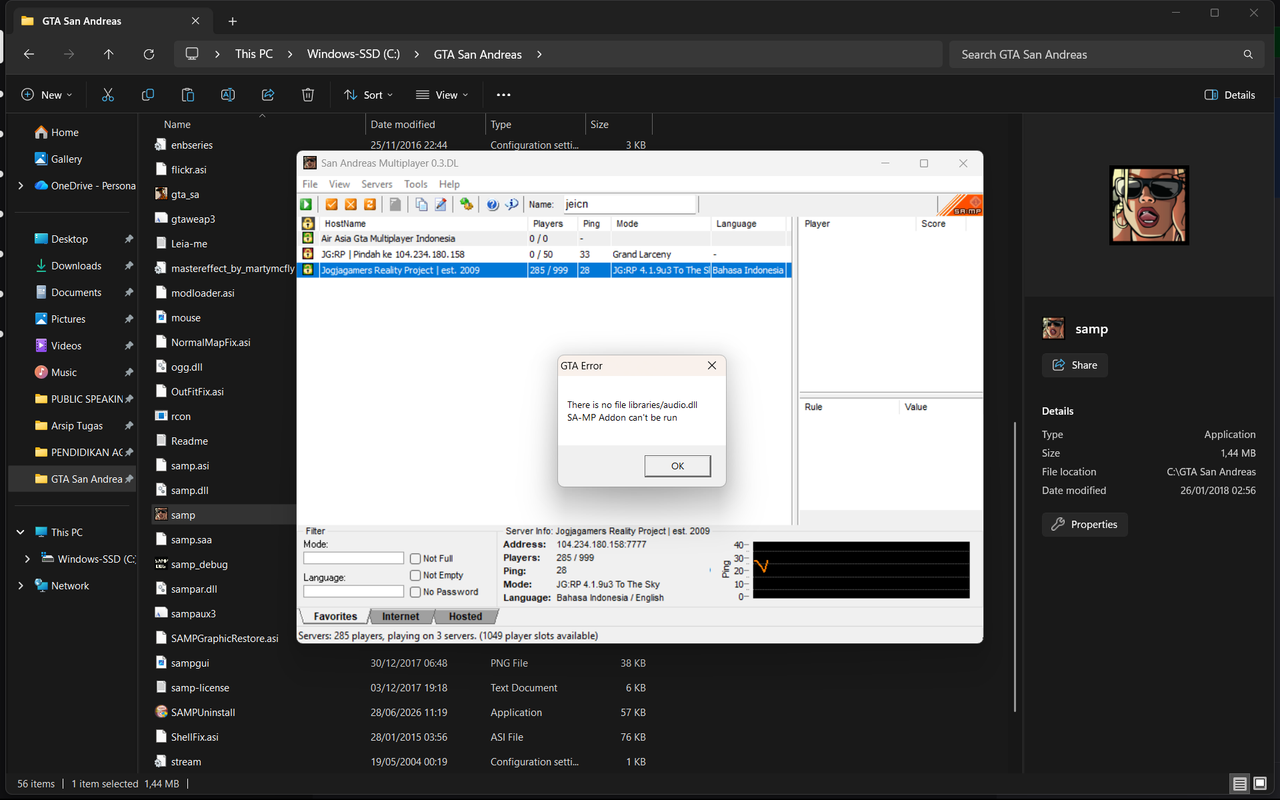Expand the Network tree node
This screenshot has height=800, width=1280.
21,586
